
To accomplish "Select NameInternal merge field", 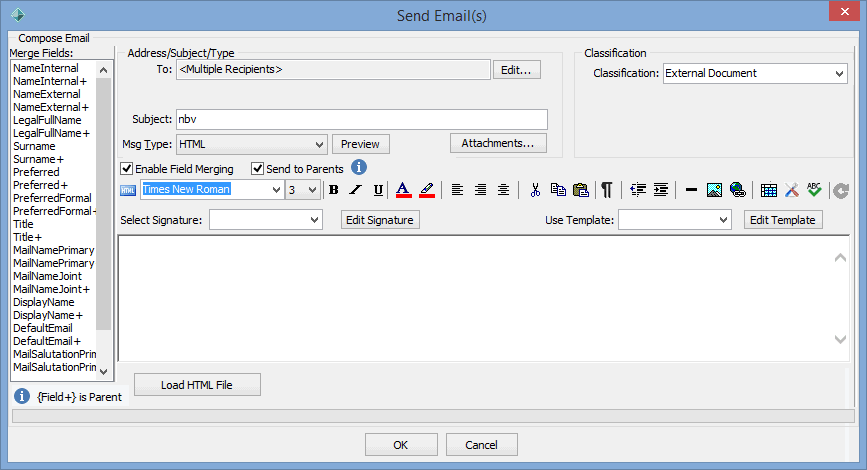I will point(46,68).
